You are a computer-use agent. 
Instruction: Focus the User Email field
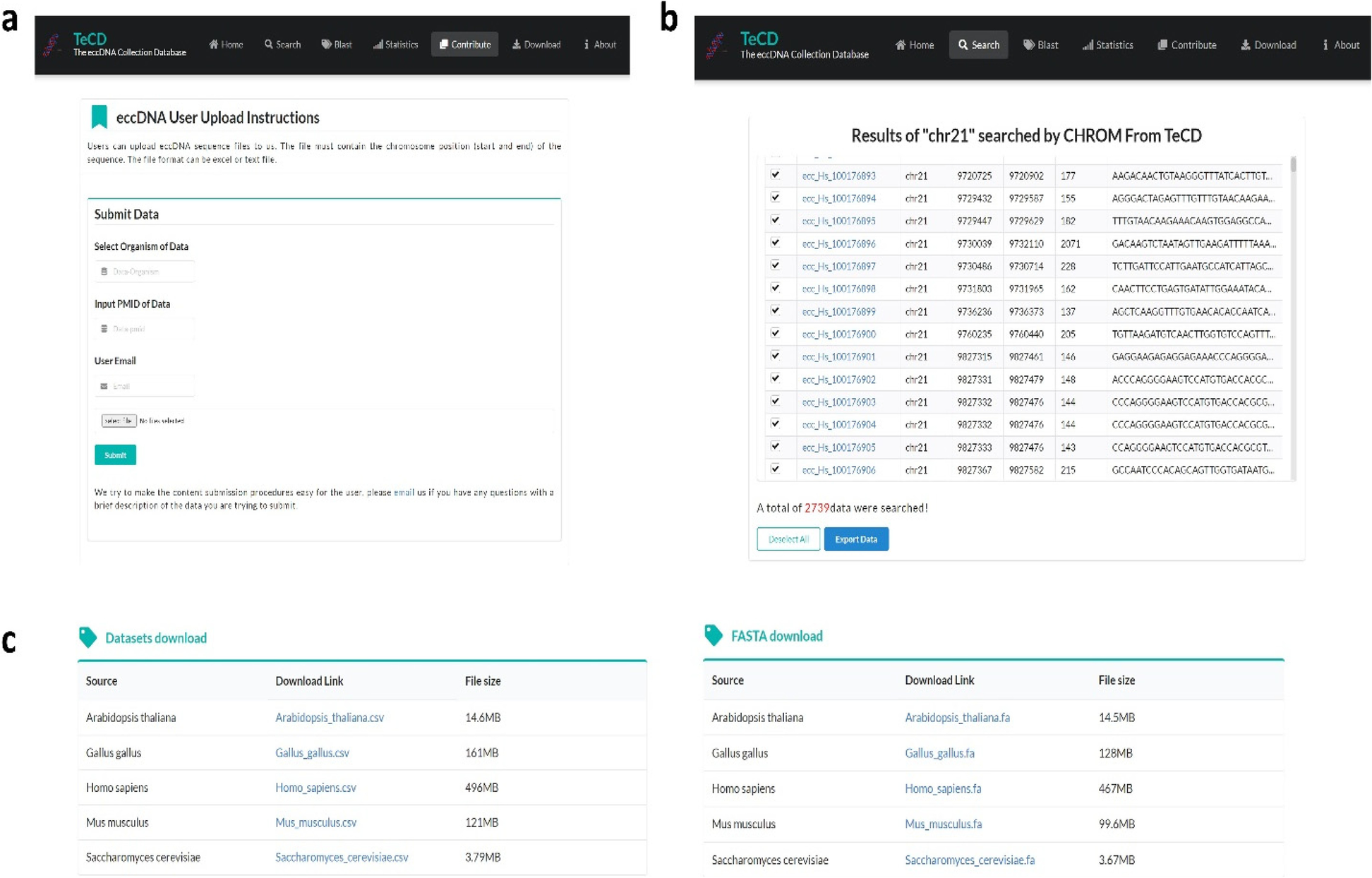[145, 386]
